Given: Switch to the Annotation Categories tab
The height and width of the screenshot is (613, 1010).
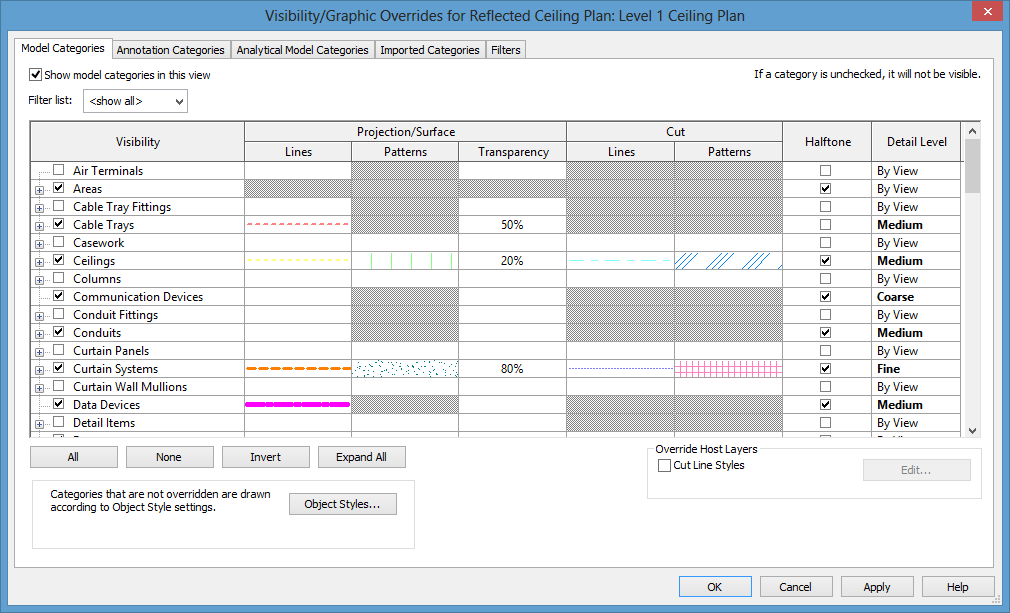Looking at the screenshot, I should pos(170,50).
